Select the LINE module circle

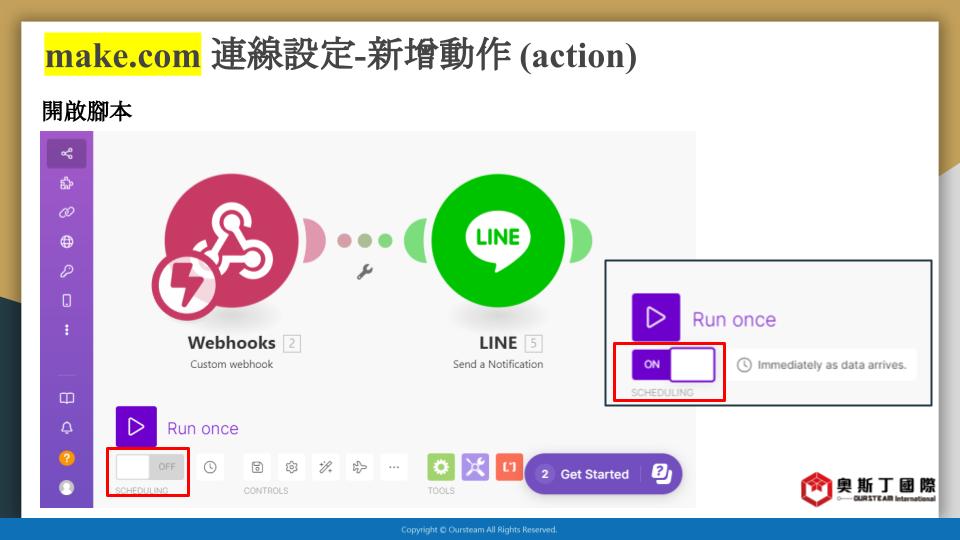[498, 241]
